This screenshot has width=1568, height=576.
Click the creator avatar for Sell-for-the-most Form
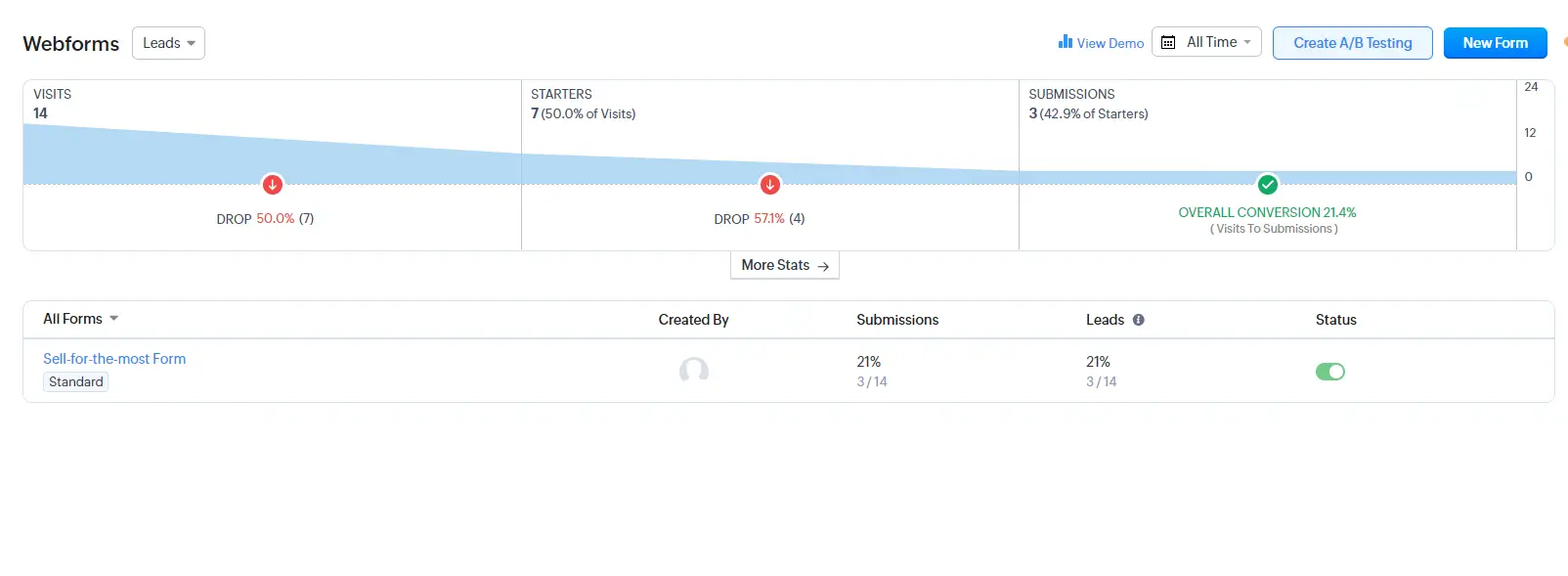point(694,371)
